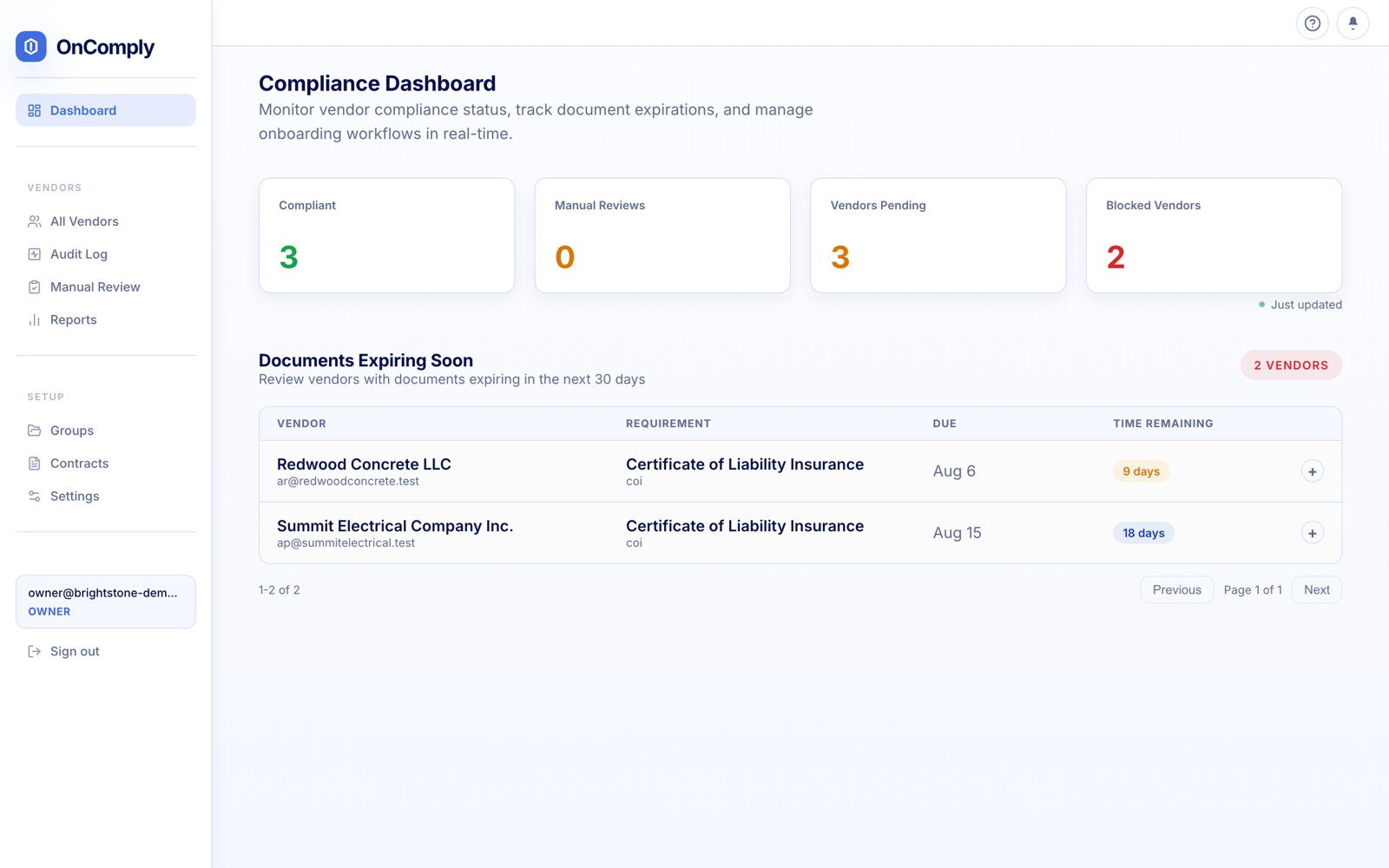
Task: Click the TIME REMAINING column header
Action: pyautogui.click(x=1163, y=424)
